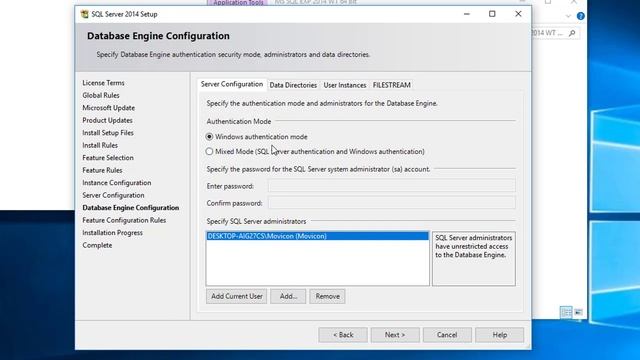Go to the previous step with Back
Image resolution: width=640 pixels, height=360 pixels.
(343, 335)
